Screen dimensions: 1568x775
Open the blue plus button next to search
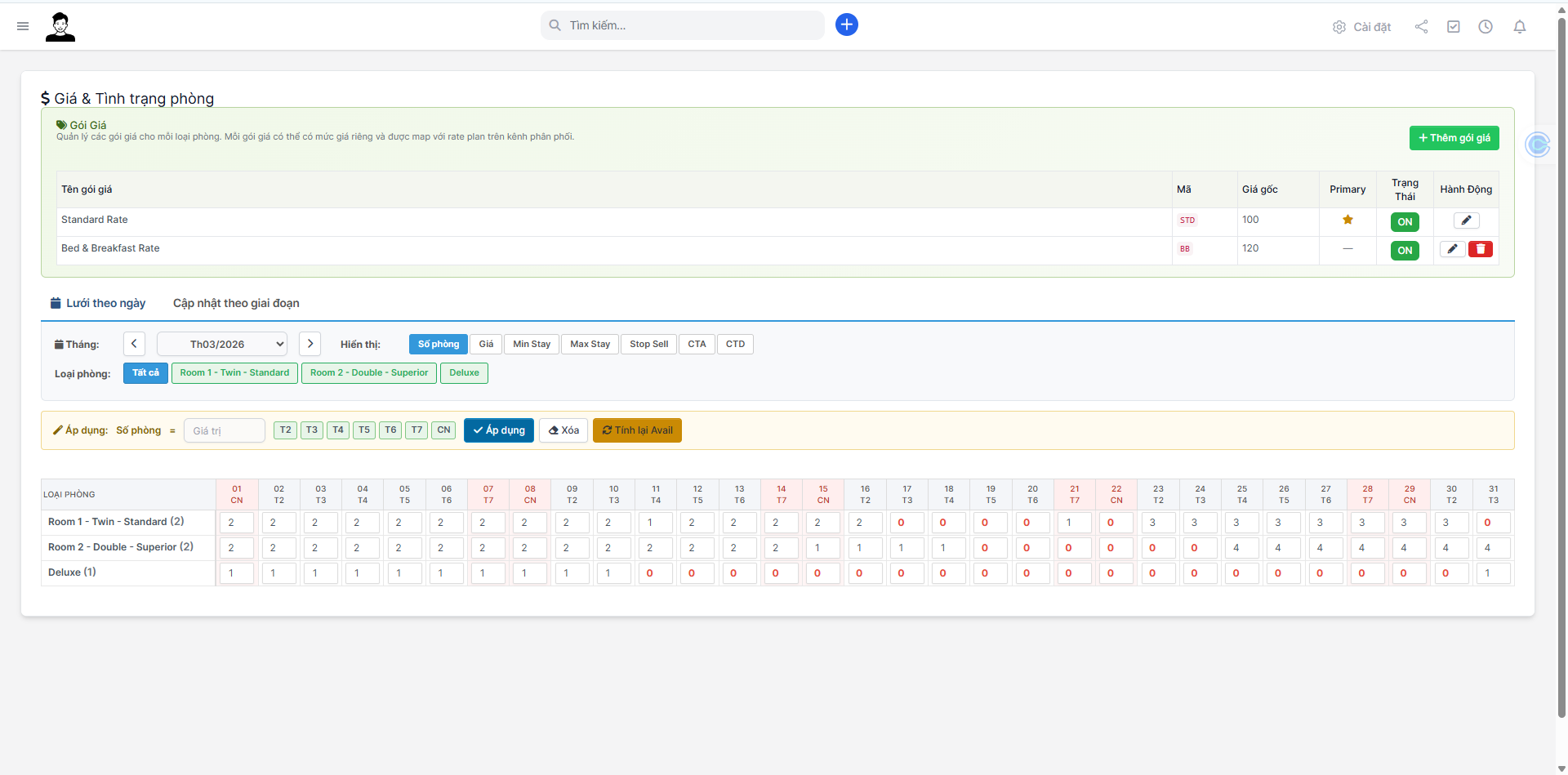pyautogui.click(x=846, y=24)
